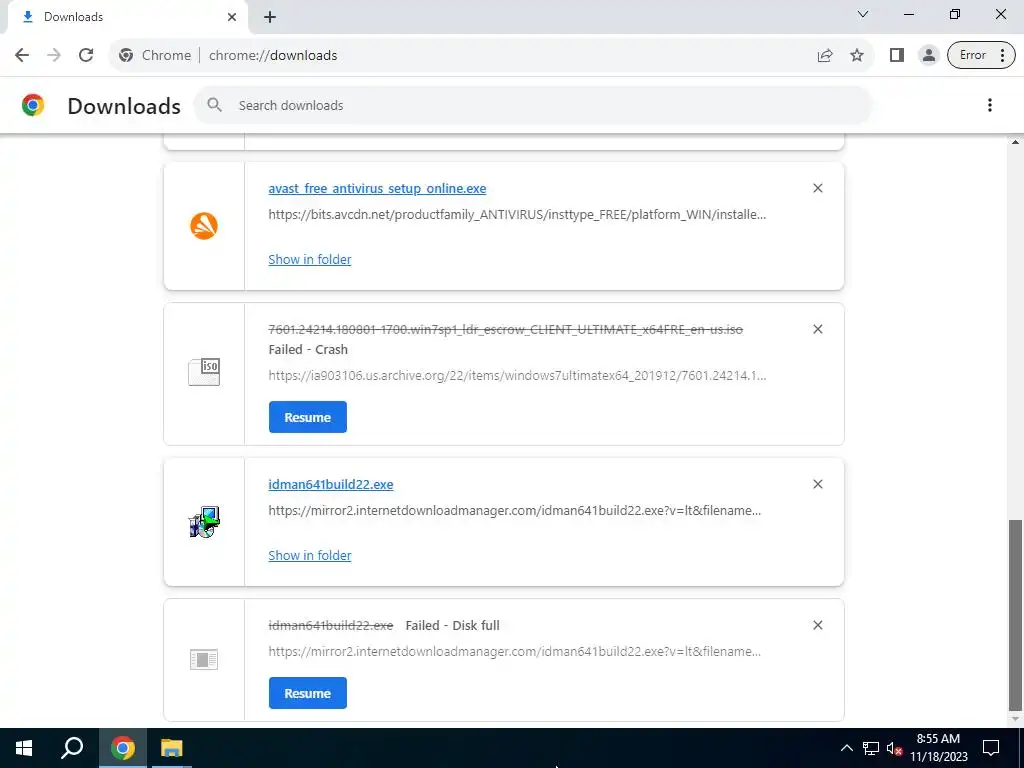Show avast installer in folder
Image resolution: width=1024 pixels, height=768 pixels.
tap(310, 259)
